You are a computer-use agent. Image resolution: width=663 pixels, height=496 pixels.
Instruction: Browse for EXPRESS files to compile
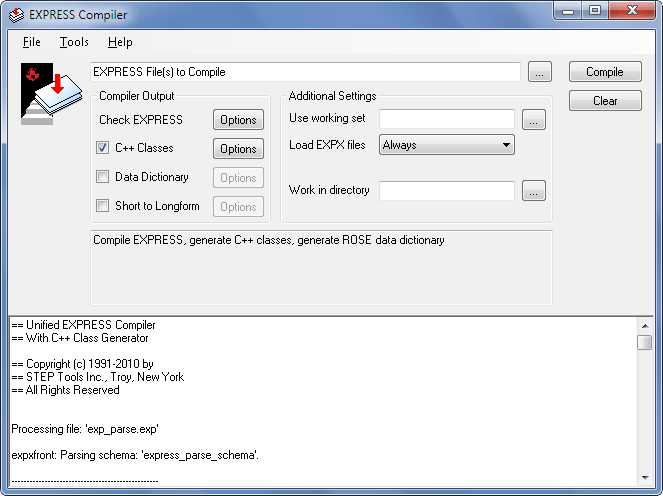coord(540,72)
